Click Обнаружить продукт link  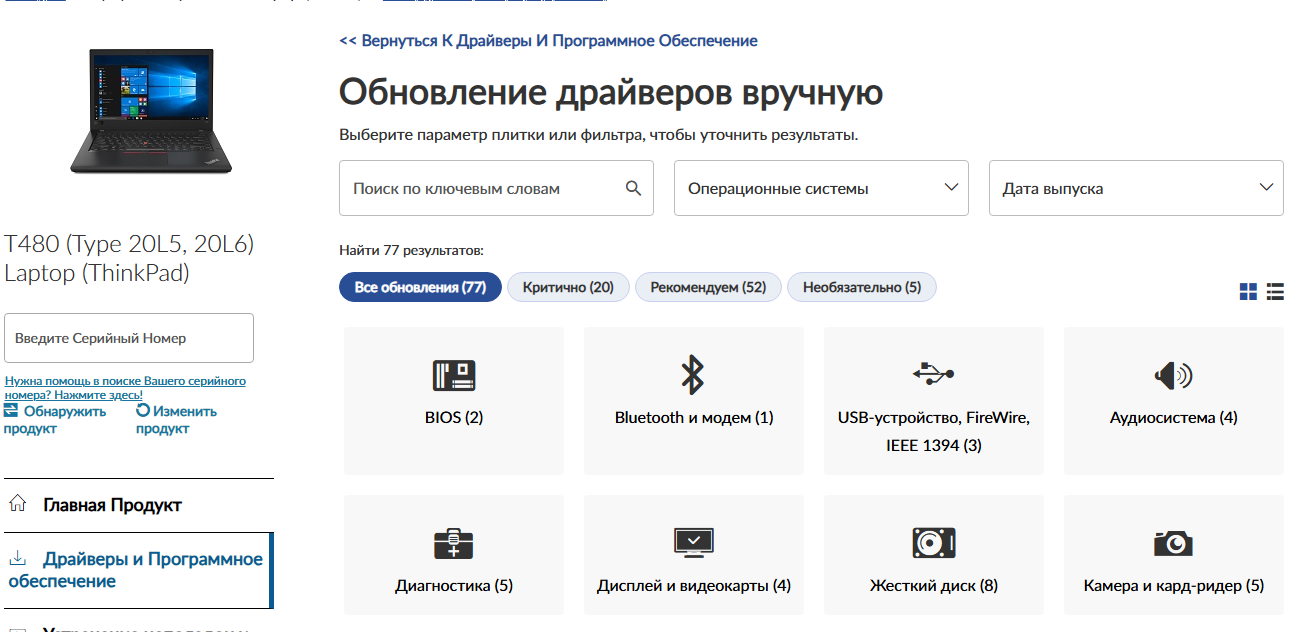55,420
